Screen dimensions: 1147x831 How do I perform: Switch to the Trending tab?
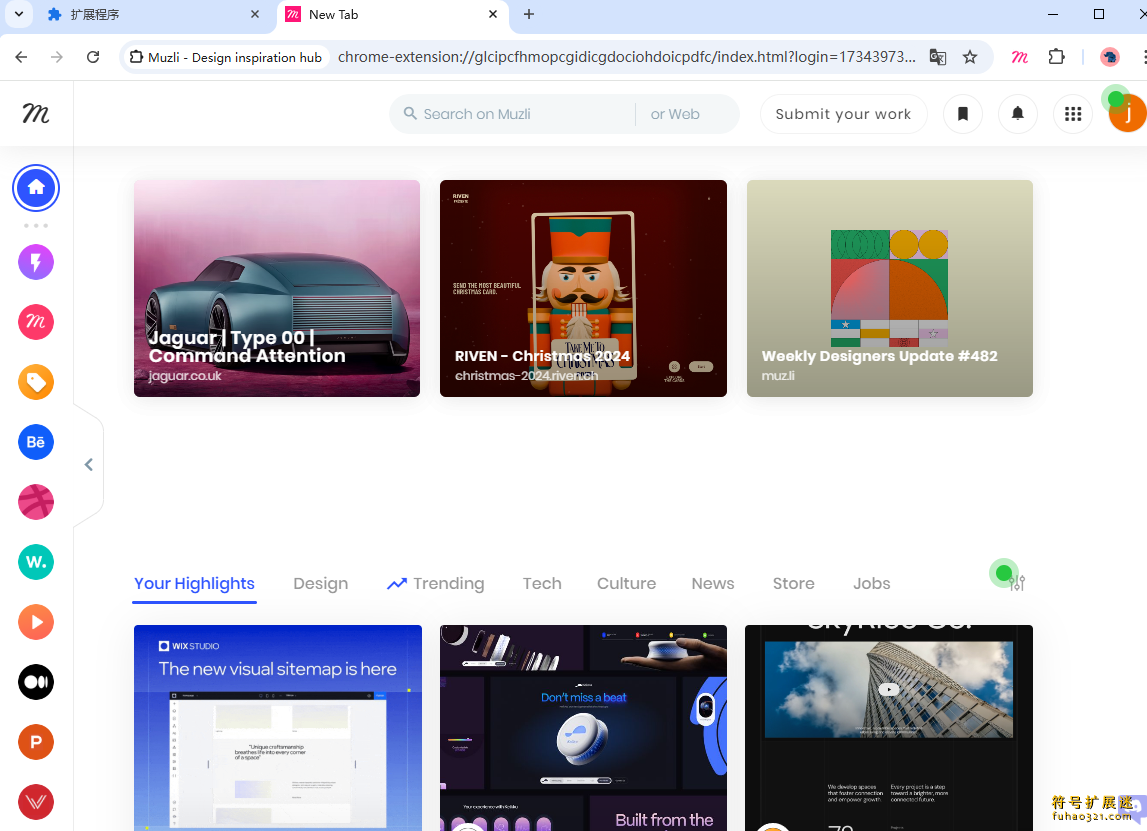point(436,583)
